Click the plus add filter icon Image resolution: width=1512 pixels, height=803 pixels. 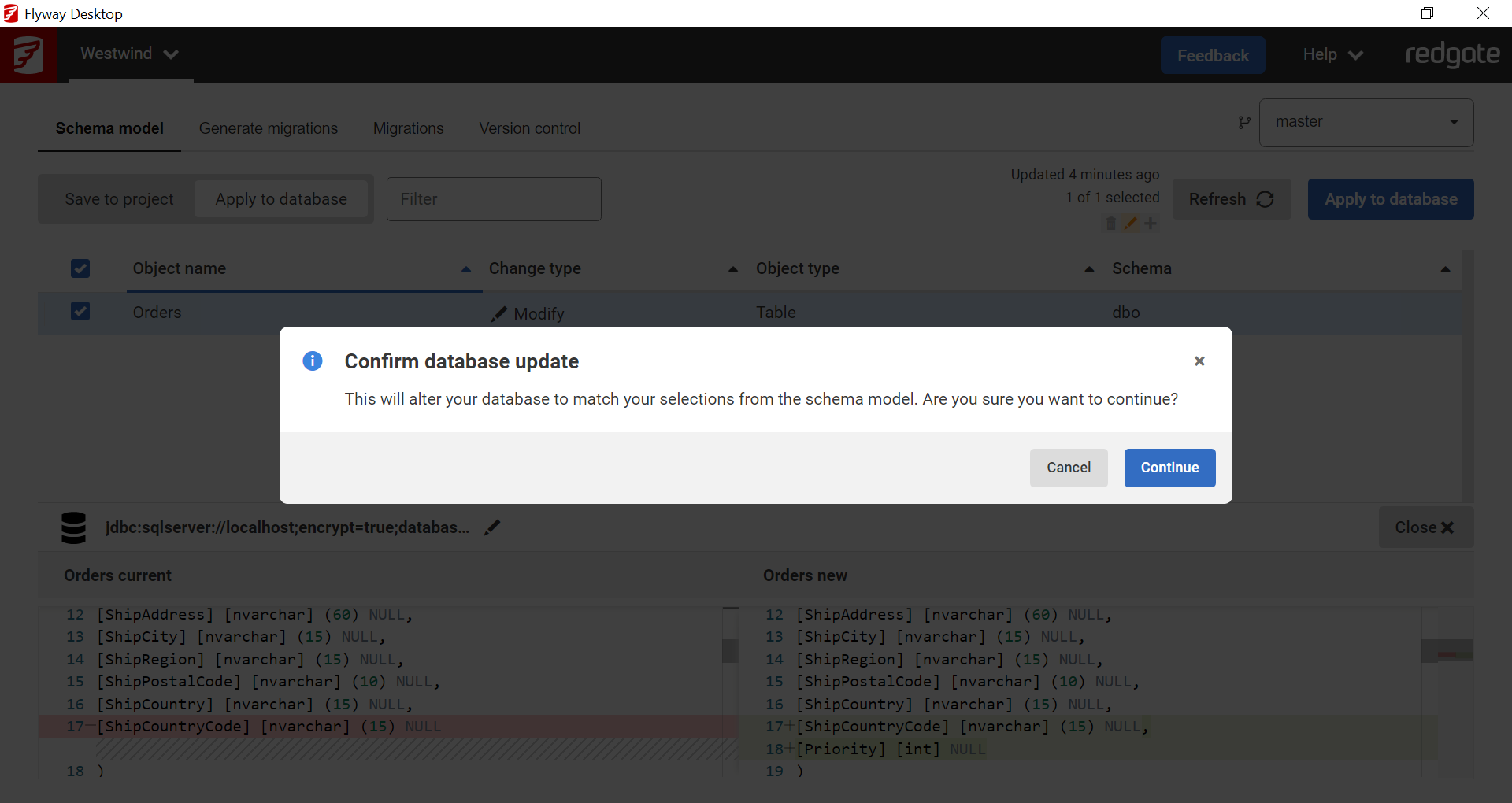[x=1151, y=224]
